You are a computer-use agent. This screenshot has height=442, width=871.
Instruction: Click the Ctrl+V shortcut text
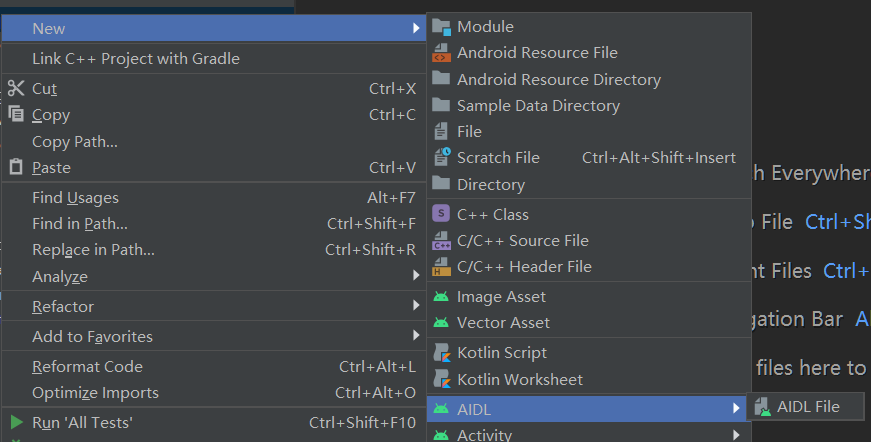(x=392, y=167)
